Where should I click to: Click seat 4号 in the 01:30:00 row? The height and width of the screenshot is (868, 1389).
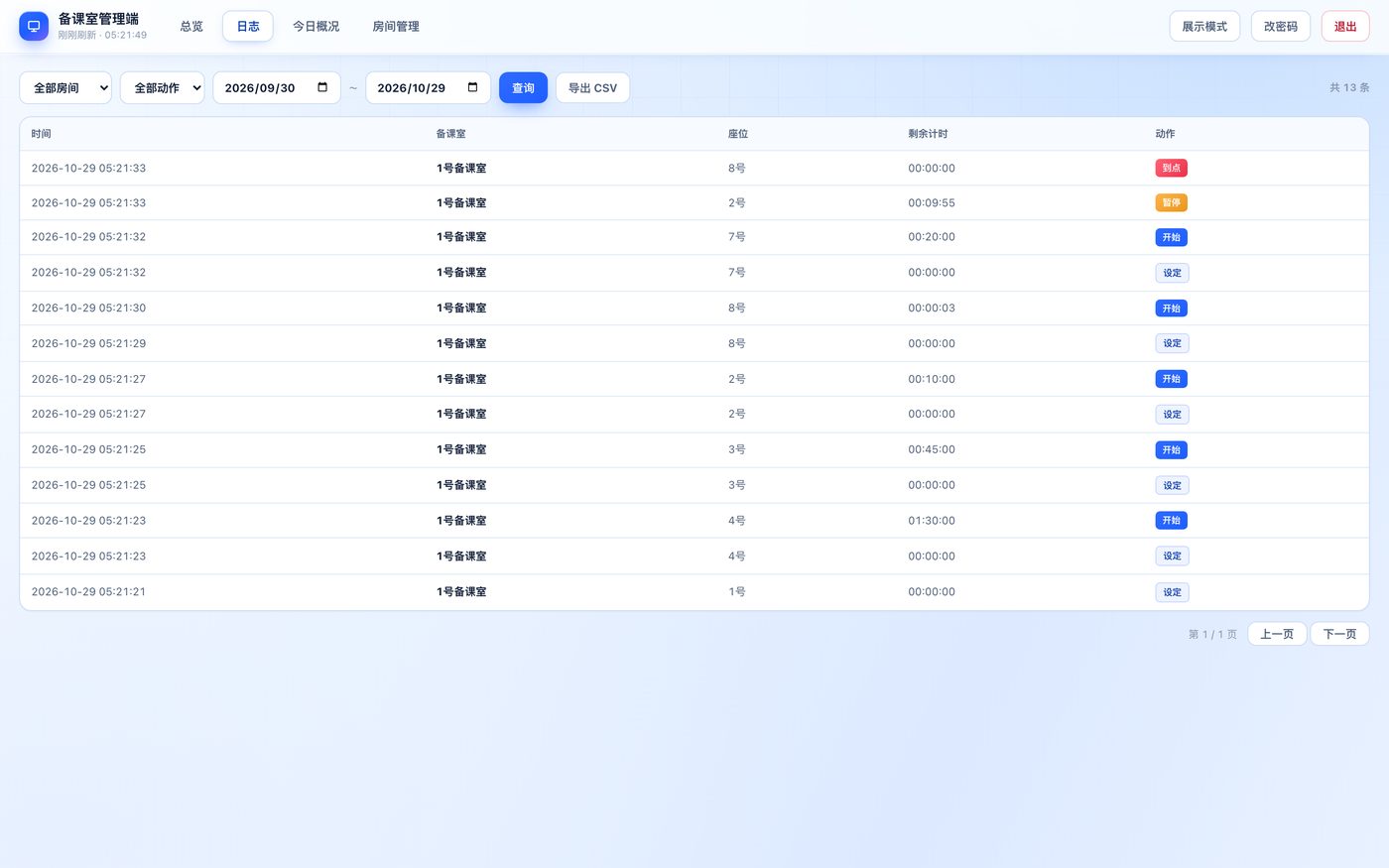737,520
